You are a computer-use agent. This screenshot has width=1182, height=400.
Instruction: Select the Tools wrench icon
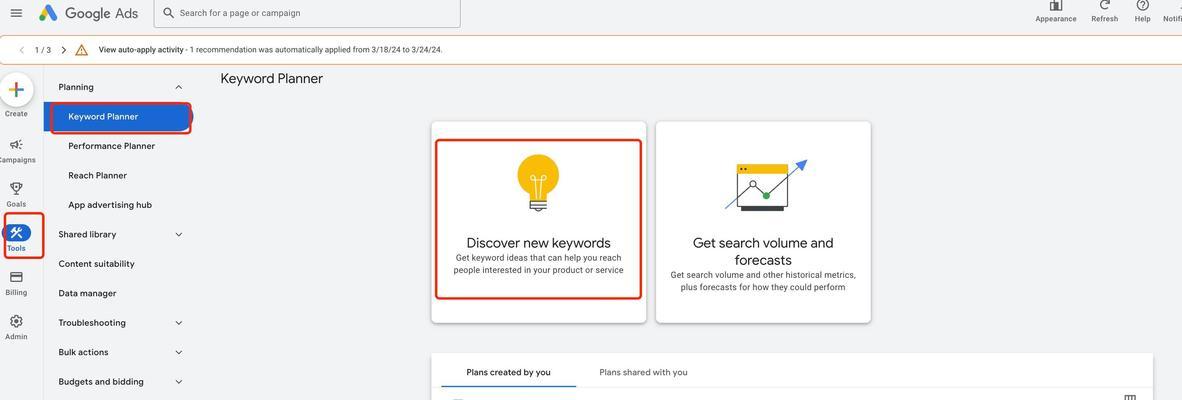pos(17,233)
